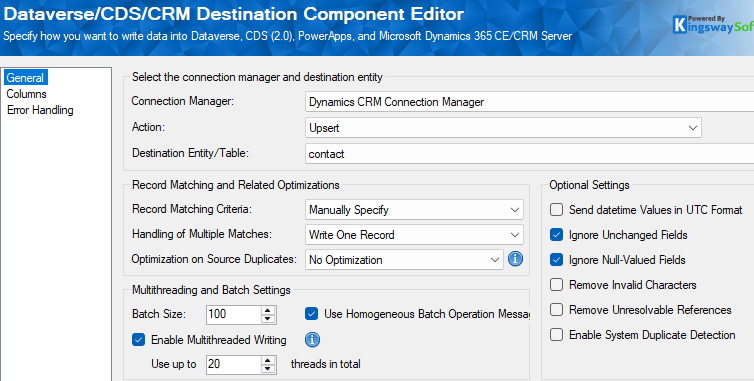Expand the Action dropdown set to Upsert
This screenshot has height=381, width=754.
click(503, 128)
